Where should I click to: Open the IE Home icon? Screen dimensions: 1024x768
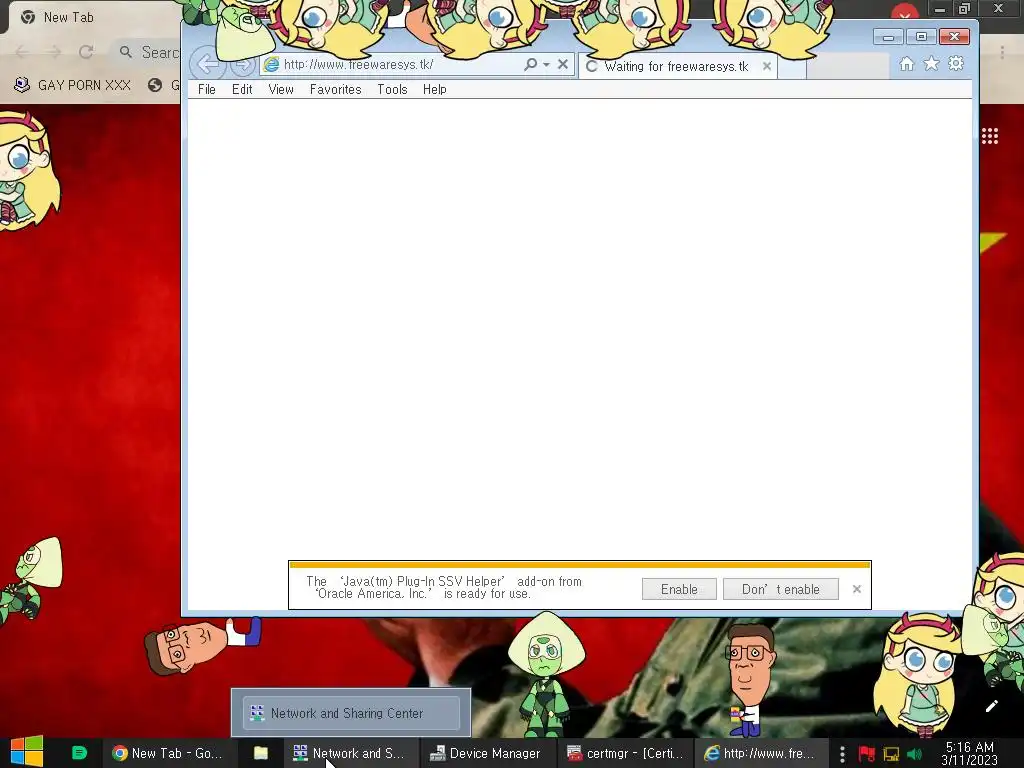click(x=906, y=64)
